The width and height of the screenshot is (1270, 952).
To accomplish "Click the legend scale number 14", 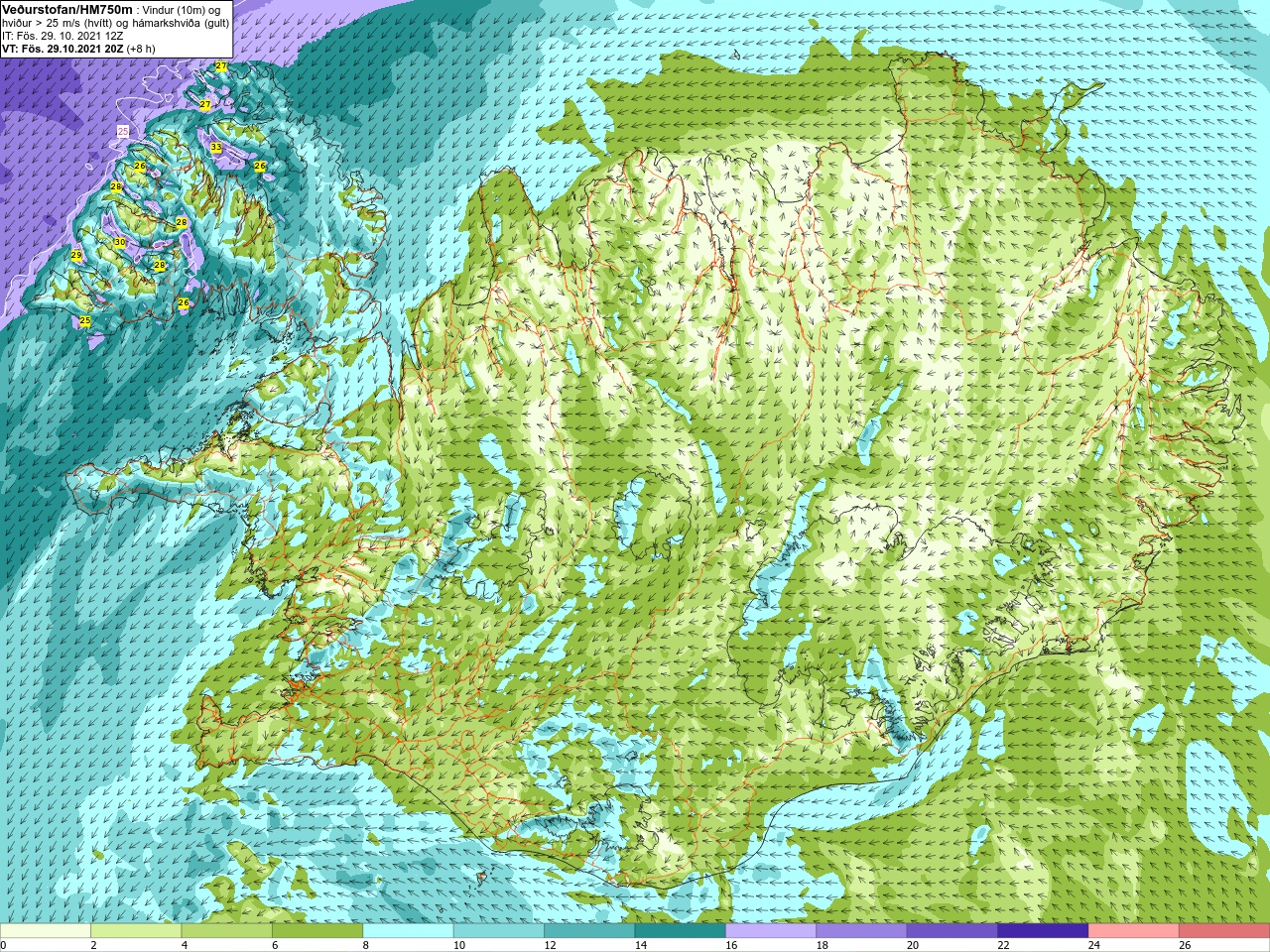I will pos(640,945).
